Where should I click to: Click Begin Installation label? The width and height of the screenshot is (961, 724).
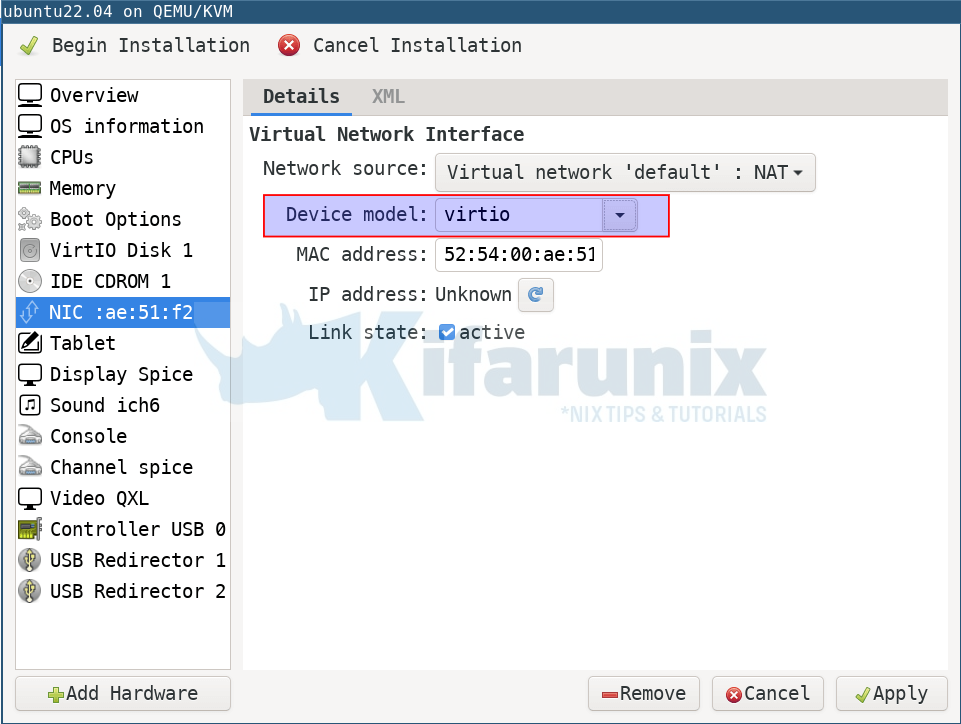tap(151, 45)
